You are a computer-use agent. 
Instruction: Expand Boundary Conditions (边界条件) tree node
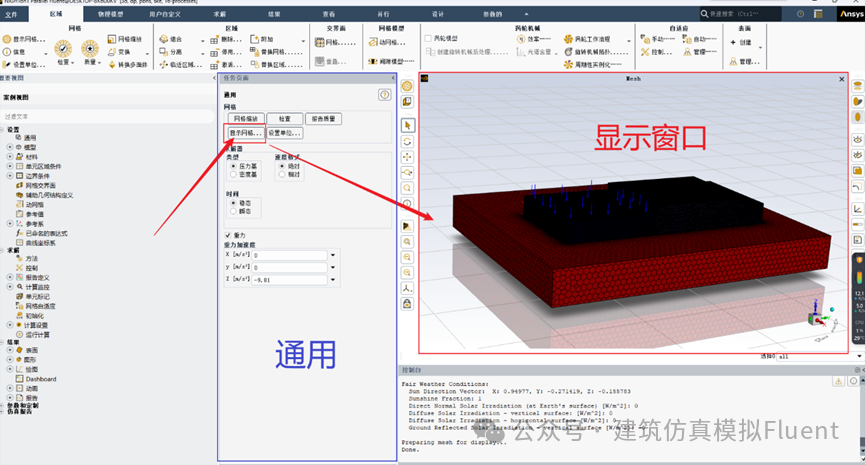click(9, 176)
